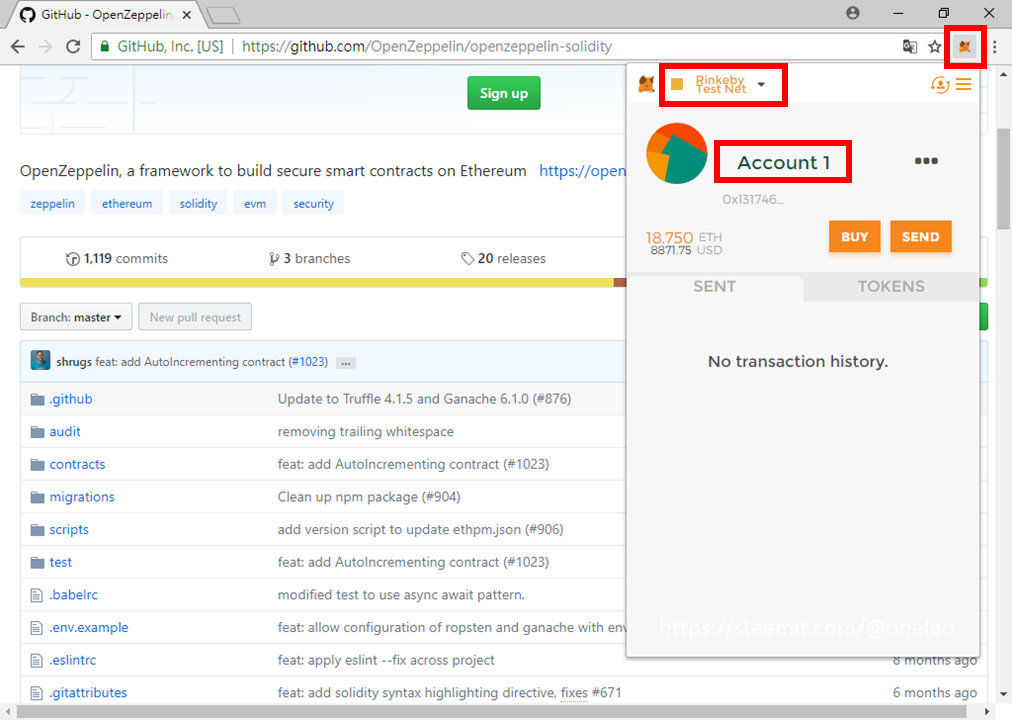Open commit 'removing trailing whitespace'

coord(365,432)
